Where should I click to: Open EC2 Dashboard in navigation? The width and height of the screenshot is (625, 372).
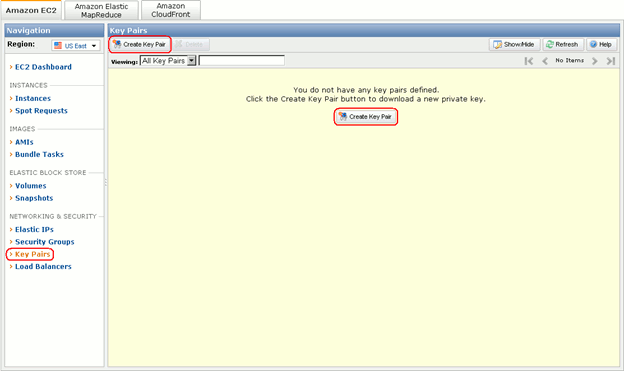[x=43, y=67]
